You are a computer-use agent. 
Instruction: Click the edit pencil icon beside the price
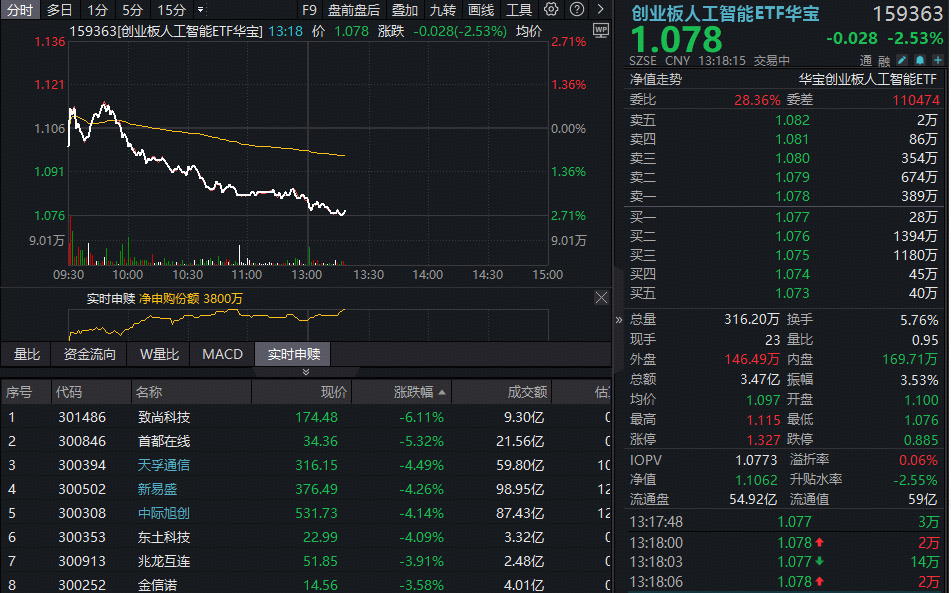902,60
